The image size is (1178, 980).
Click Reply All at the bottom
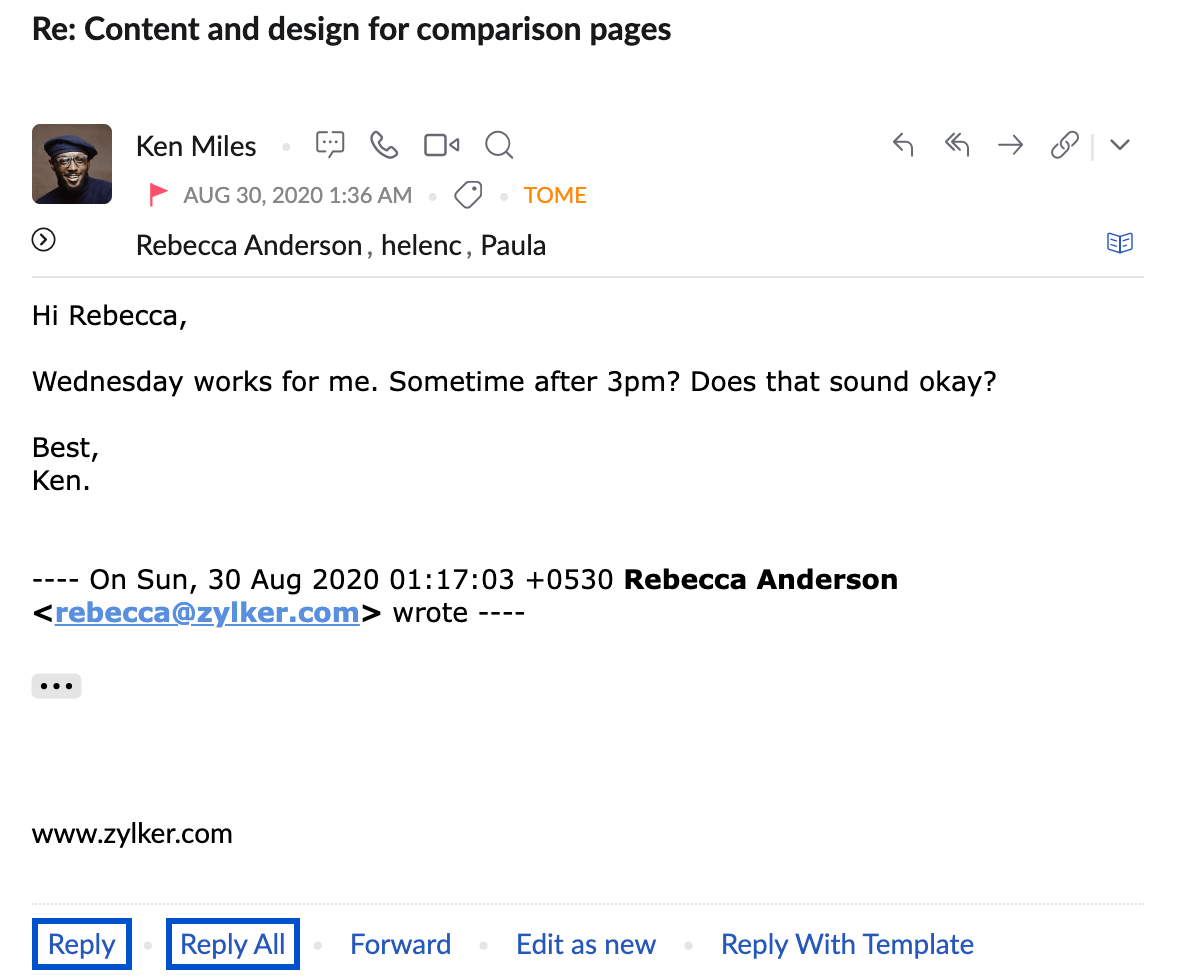(233, 944)
